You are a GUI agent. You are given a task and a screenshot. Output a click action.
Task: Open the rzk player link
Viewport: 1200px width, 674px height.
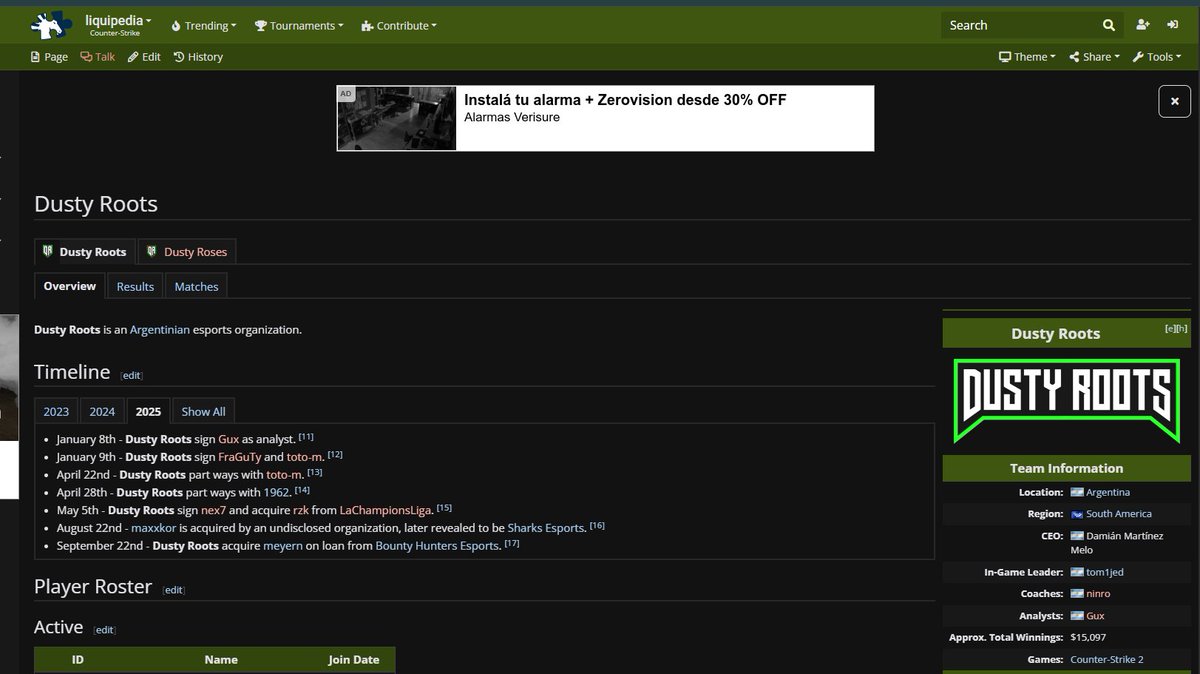[301, 510]
